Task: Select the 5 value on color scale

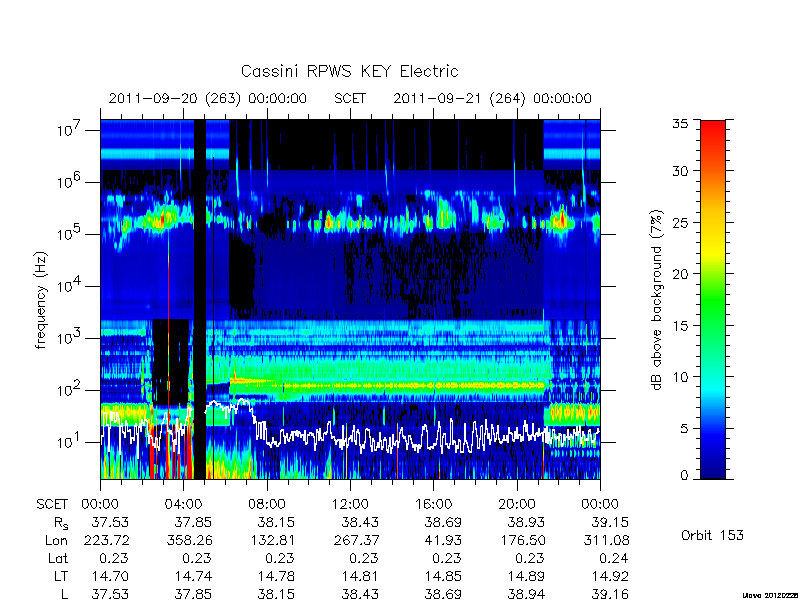Action: (x=684, y=428)
